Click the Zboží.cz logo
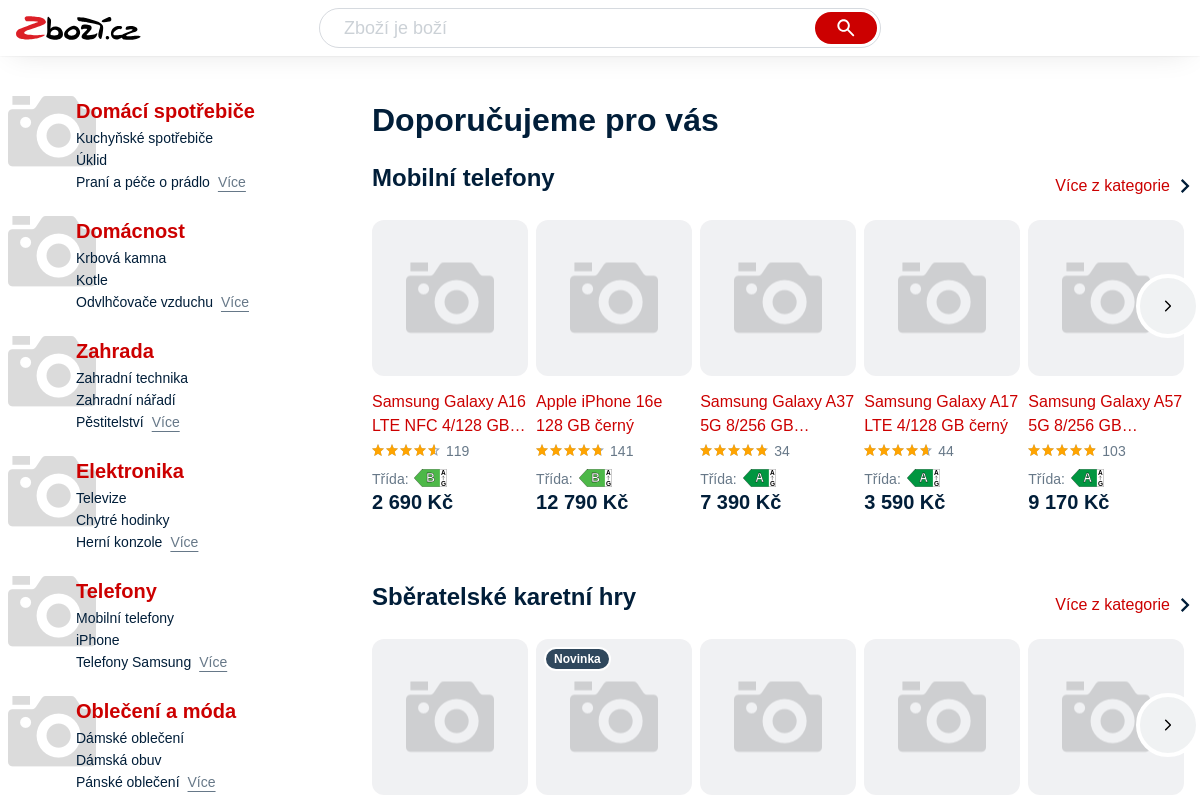This screenshot has height=800, width=1200. 78,28
